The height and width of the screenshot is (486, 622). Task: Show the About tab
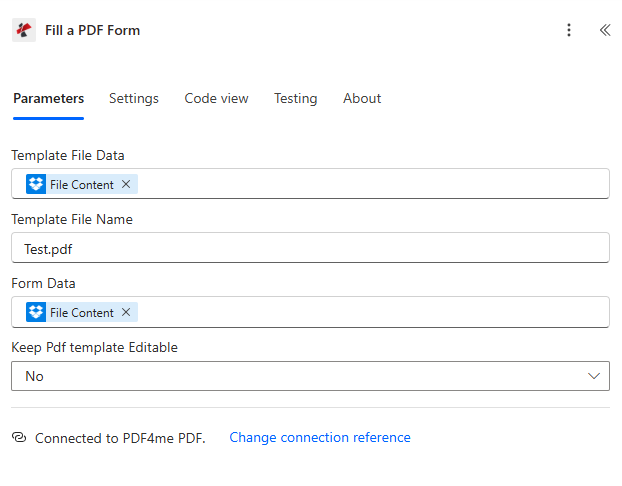[x=362, y=98]
